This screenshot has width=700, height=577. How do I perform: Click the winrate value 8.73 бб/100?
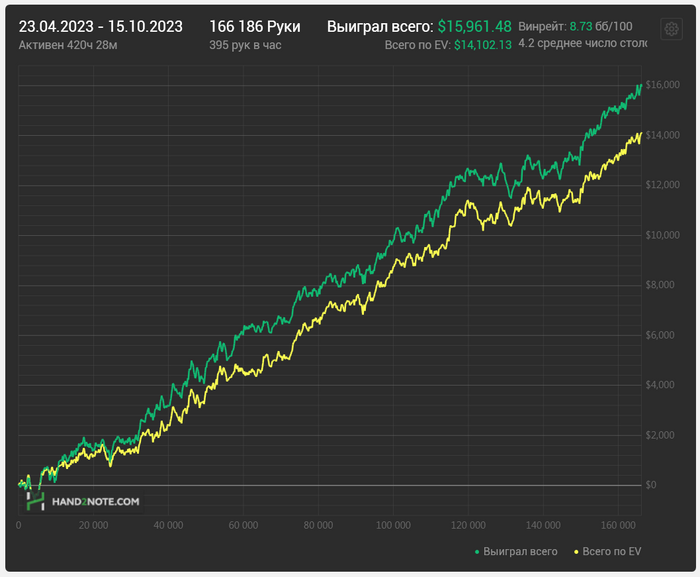coord(601,26)
